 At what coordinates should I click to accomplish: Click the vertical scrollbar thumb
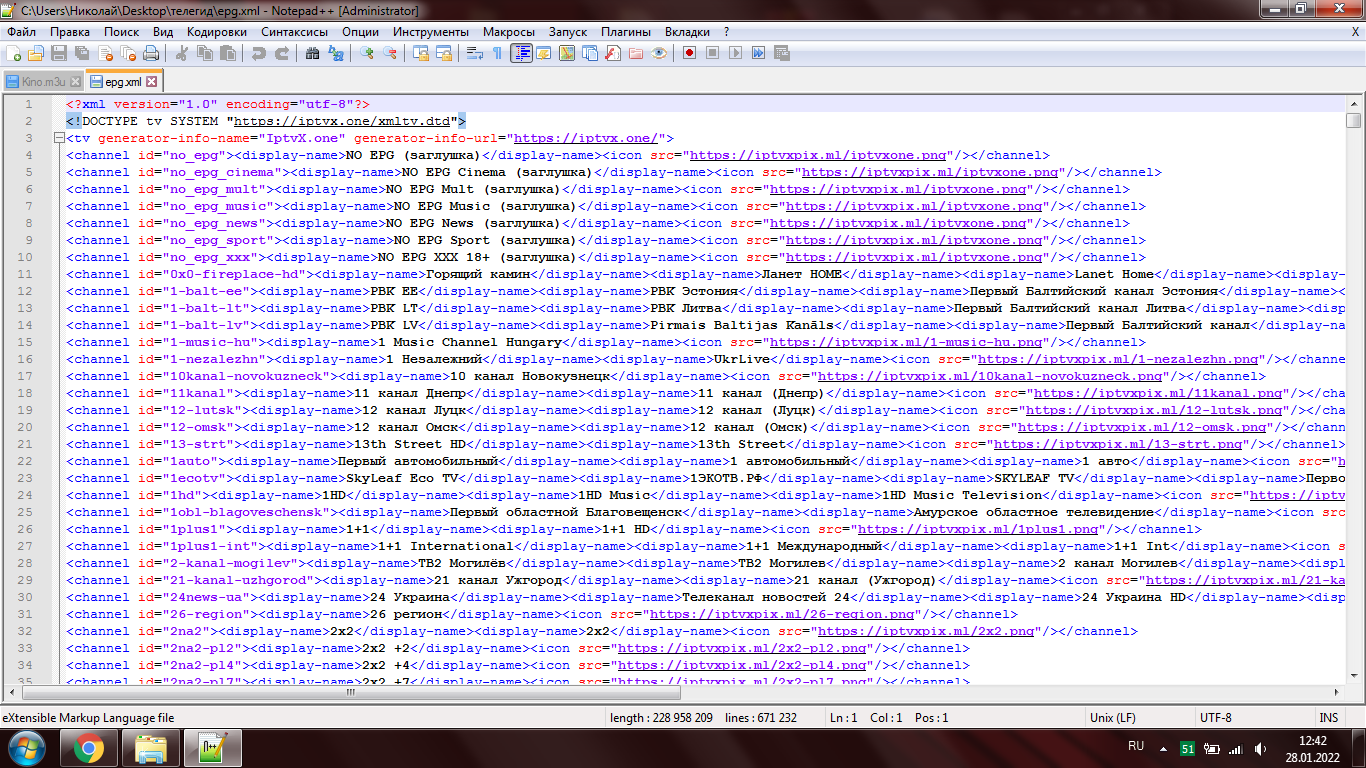1354,121
